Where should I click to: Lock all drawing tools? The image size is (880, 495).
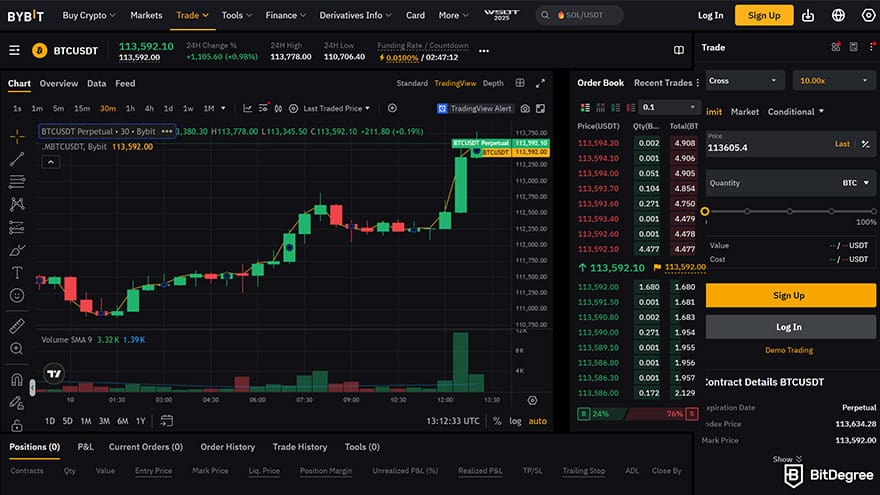point(17,425)
